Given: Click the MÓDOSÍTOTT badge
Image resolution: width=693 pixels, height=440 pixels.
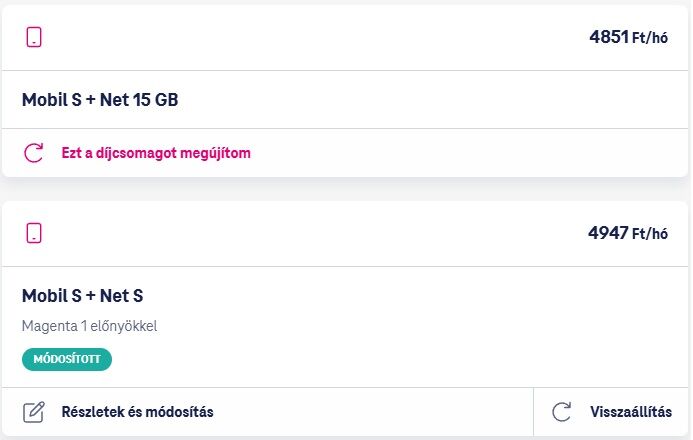Looking at the screenshot, I should pyautogui.click(x=67, y=359).
